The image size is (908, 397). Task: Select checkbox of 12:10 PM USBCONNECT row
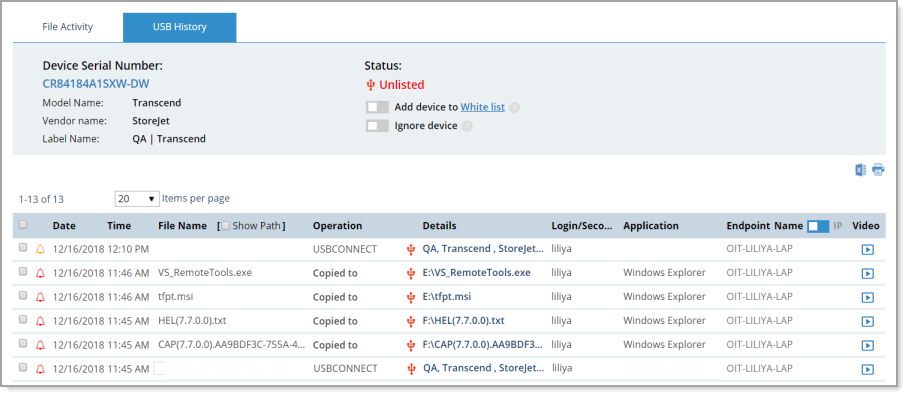click(23, 248)
